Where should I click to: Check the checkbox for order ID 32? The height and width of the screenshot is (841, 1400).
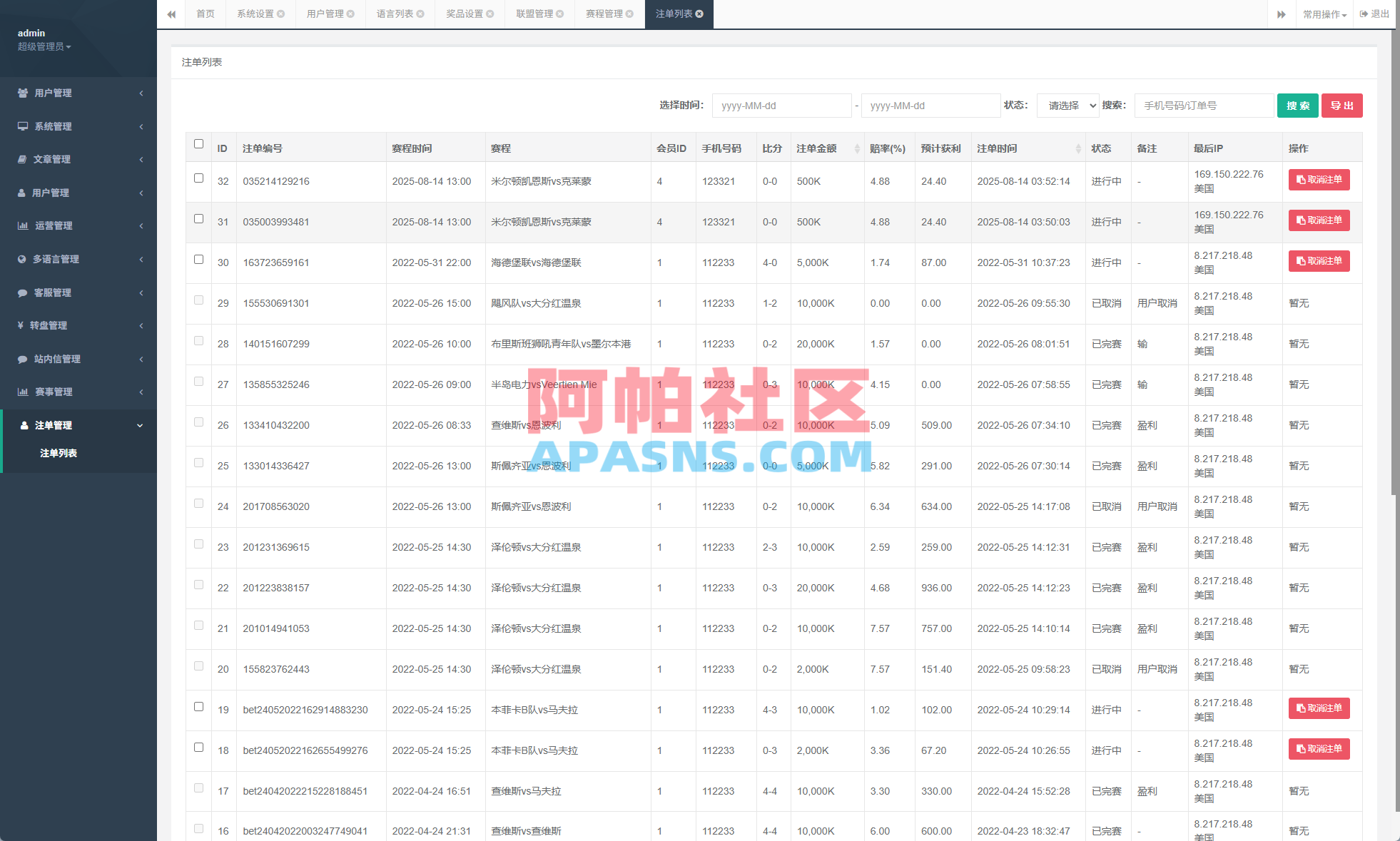pyautogui.click(x=198, y=178)
